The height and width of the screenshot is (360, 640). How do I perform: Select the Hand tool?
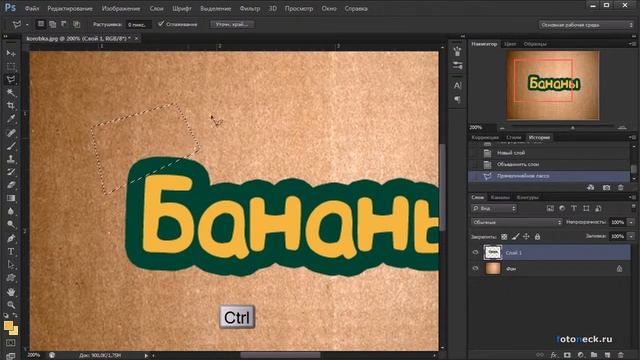(x=11, y=292)
